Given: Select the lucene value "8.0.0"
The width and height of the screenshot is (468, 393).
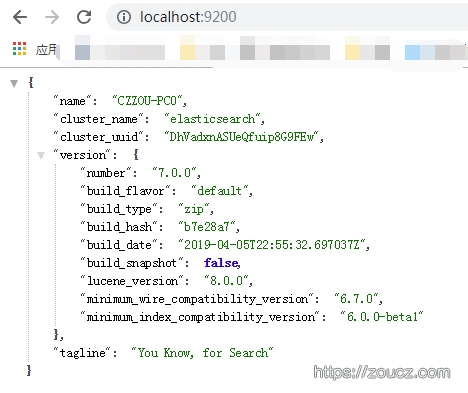Looking at the screenshot, I should coord(226,281).
